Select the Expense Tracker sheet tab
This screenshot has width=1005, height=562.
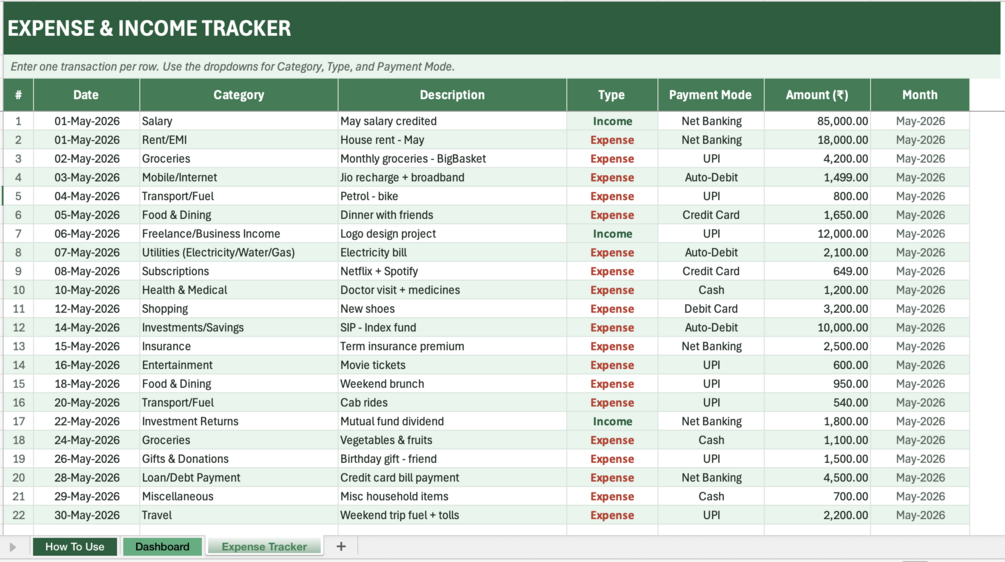(264, 547)
